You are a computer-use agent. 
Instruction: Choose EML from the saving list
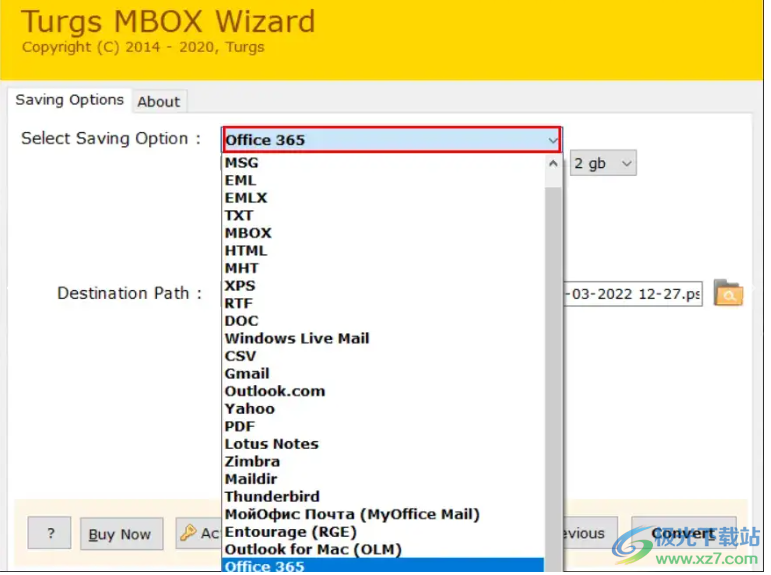pyautogui.click(x=384, y=181)
